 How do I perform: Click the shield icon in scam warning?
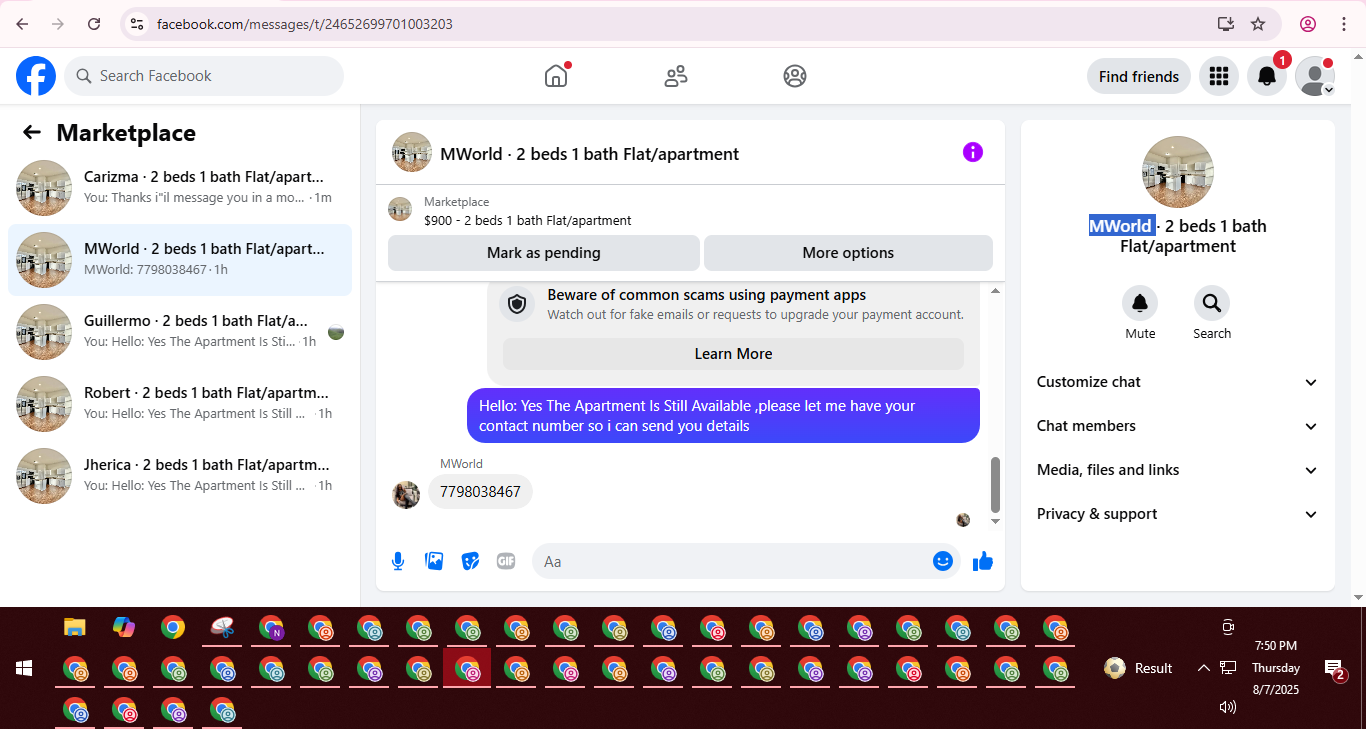pyautogui.click(x=517, y=304)
